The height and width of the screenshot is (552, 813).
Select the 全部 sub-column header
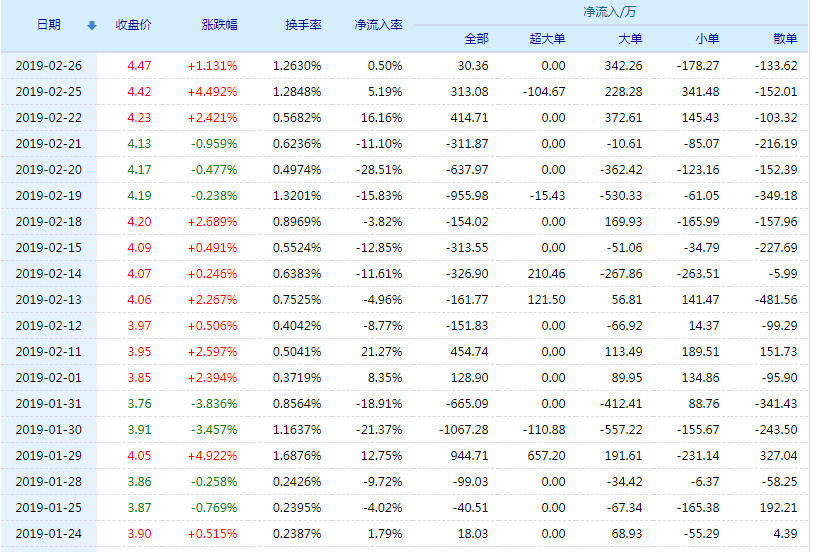coord(476,39)
